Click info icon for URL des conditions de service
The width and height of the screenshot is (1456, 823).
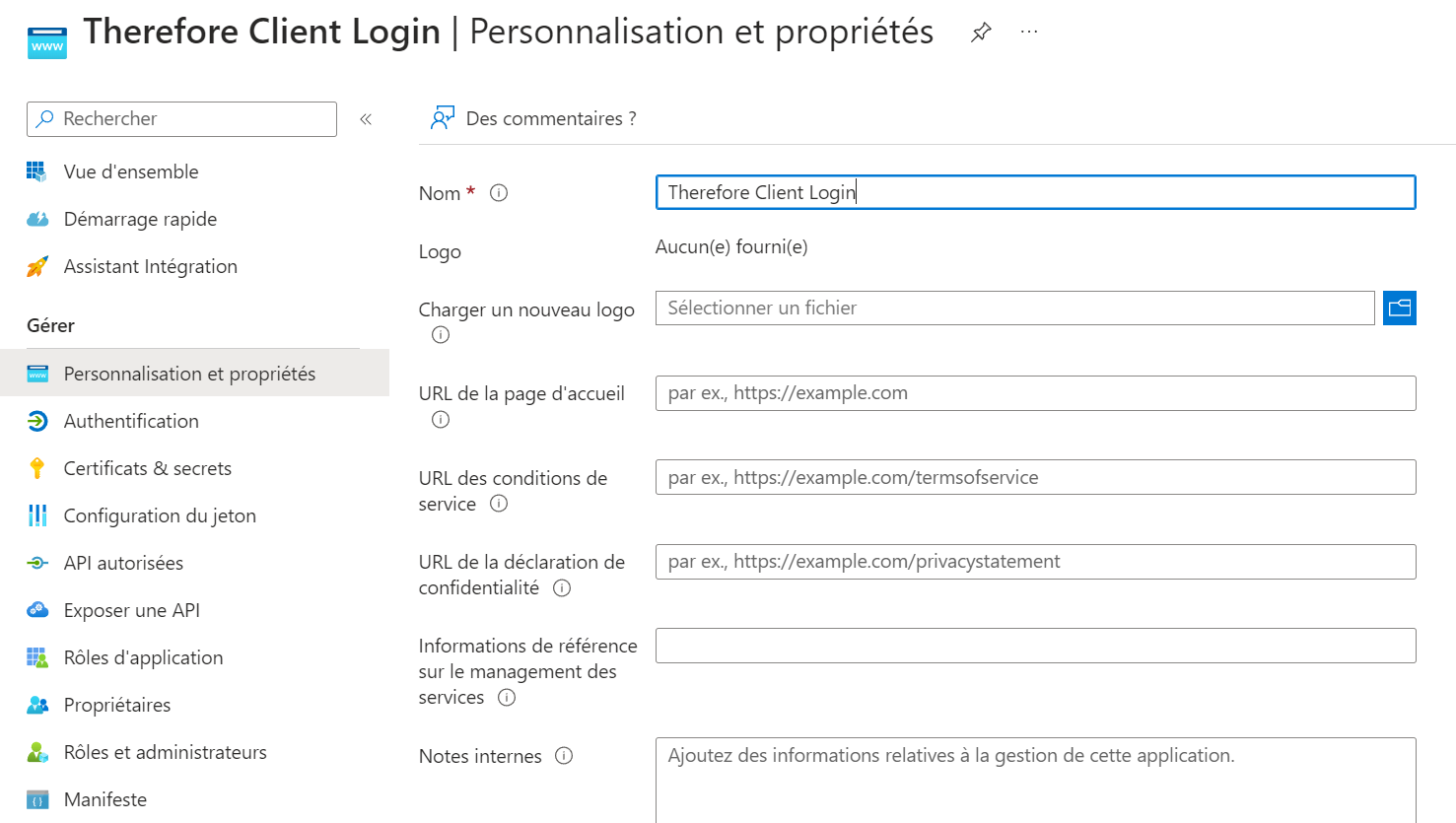pyautogui.click(x=499, y=504)
